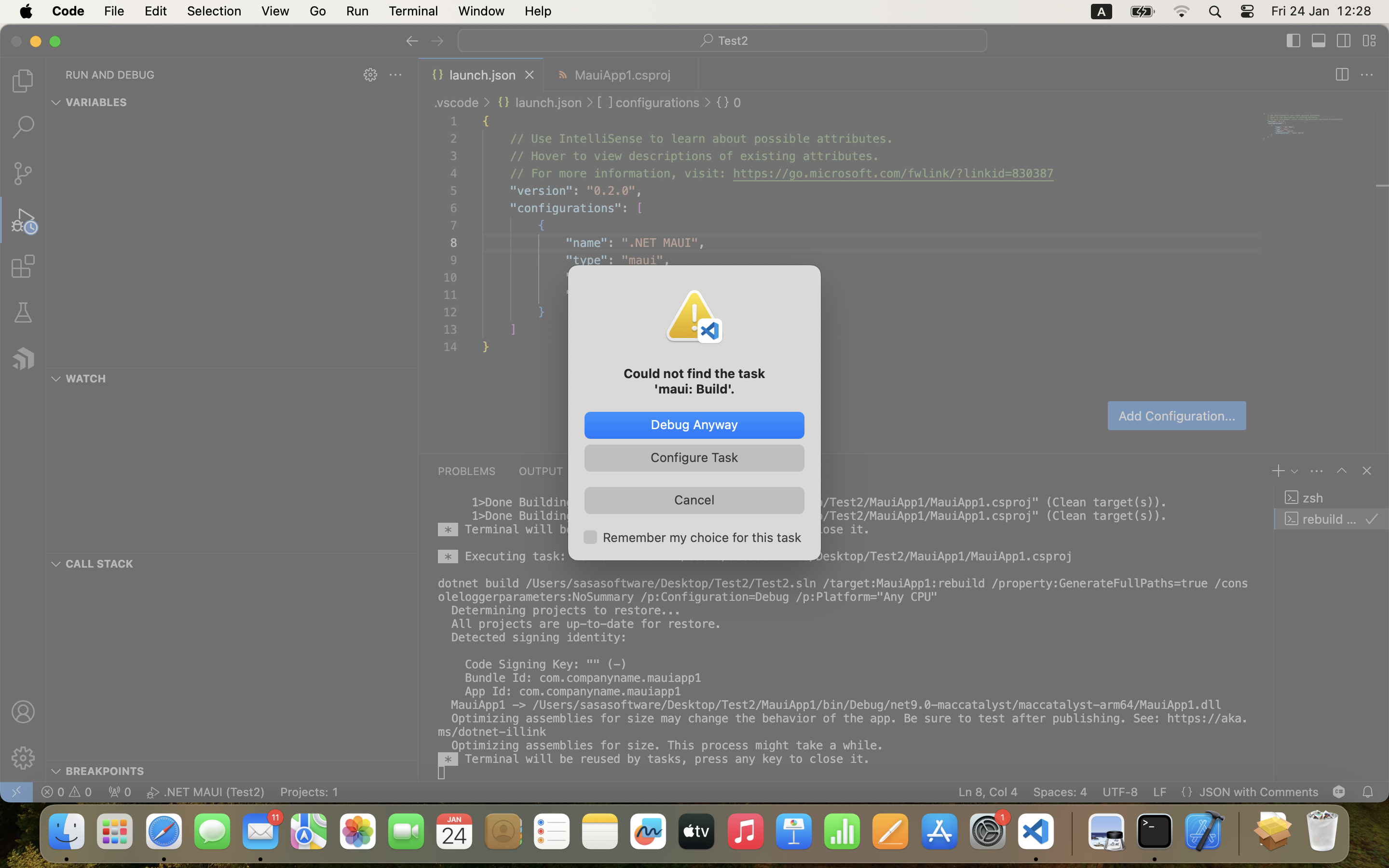The image size is (1389, 868).
Task: Toggle primary side bar visibility
Action: tap(1294, 41)
